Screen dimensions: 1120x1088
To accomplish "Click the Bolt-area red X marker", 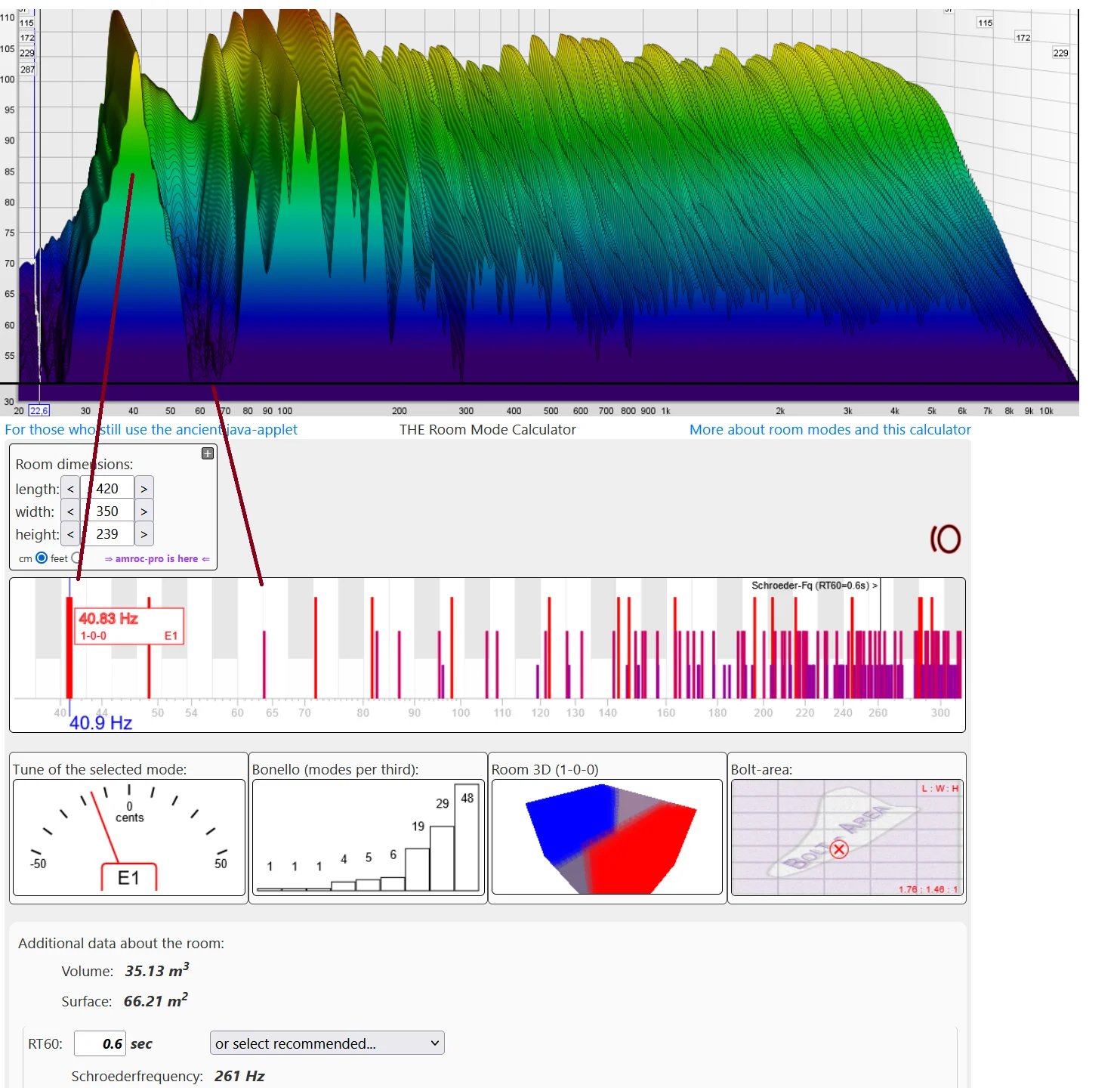I will tap(839, 849).
